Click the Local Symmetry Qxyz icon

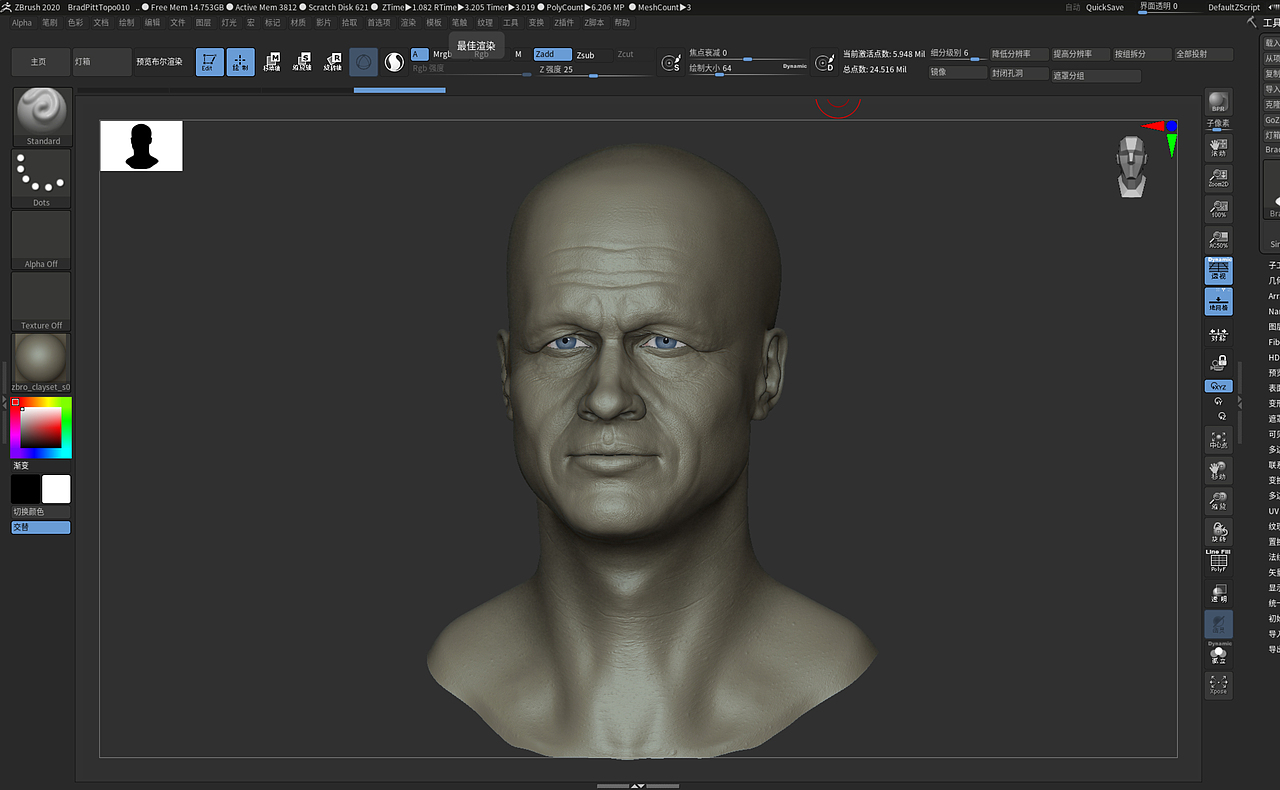click(1218, 385)
